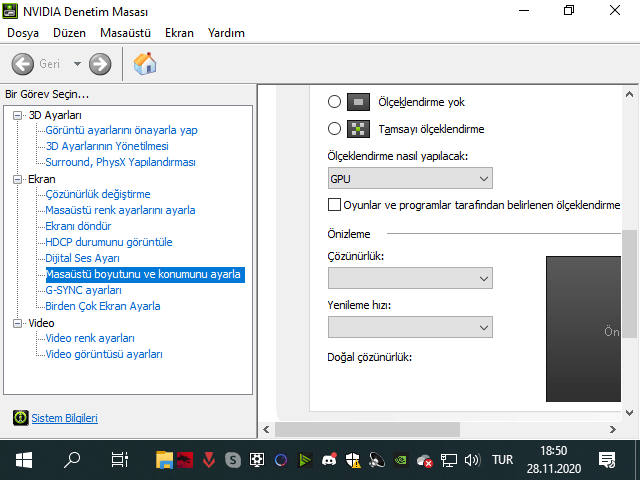The width and height of the screenshot is (640, 480).
Task: Open Çözünürlük değiştirme
Action: [x=98, y=194]
